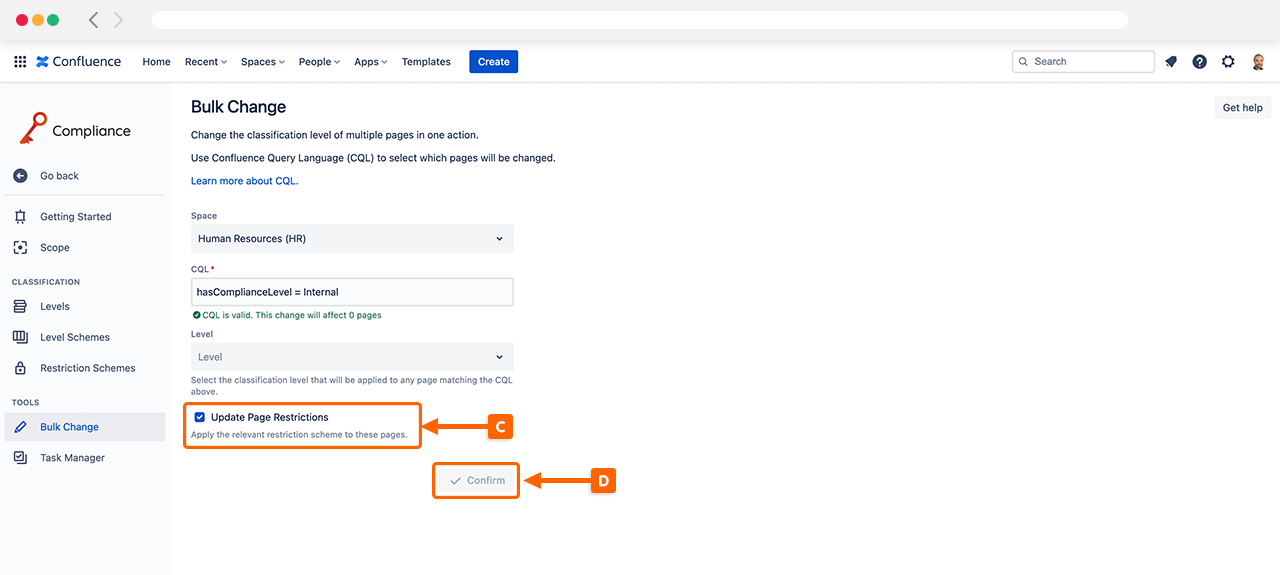Click the Get help button

[1242, 108]
